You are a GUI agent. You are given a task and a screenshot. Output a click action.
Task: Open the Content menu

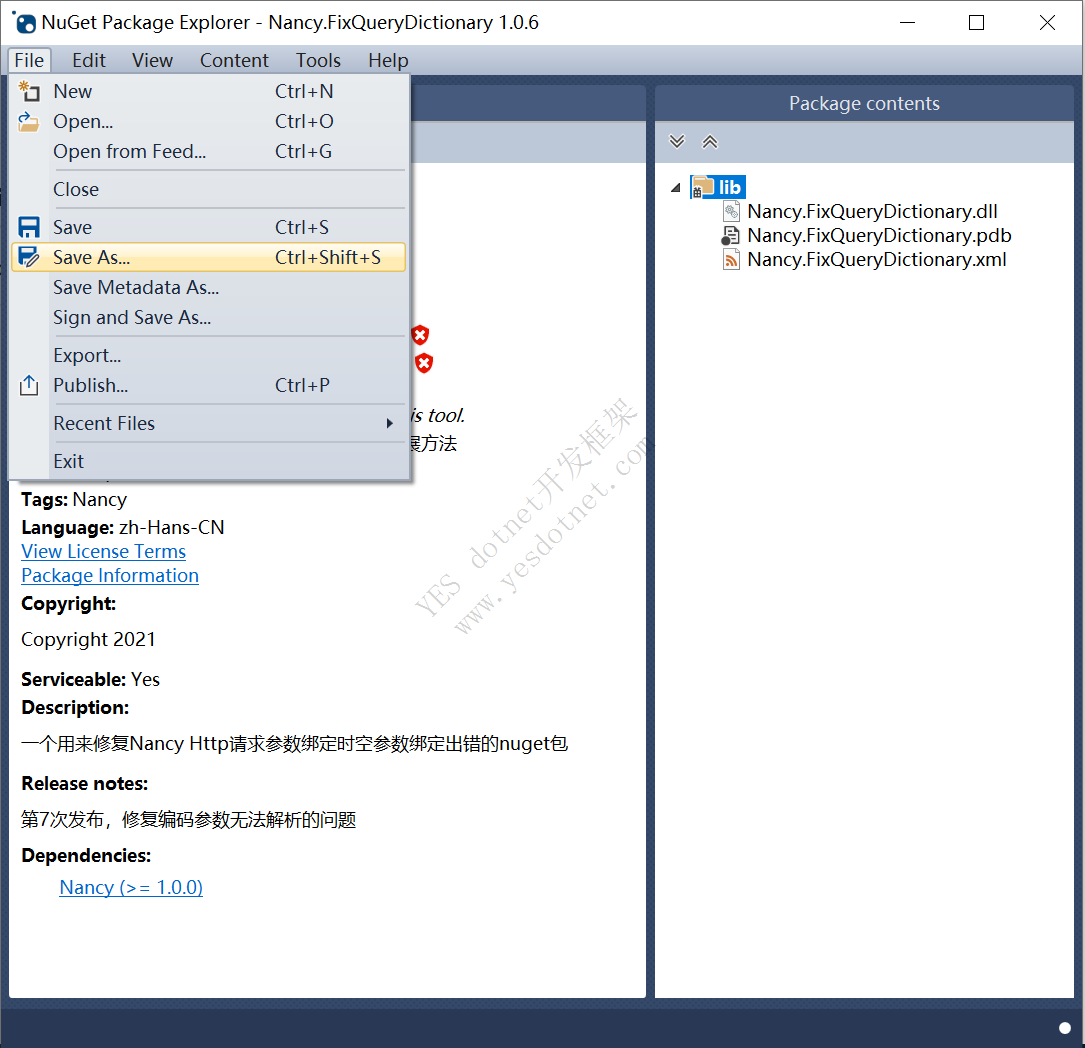234,60
